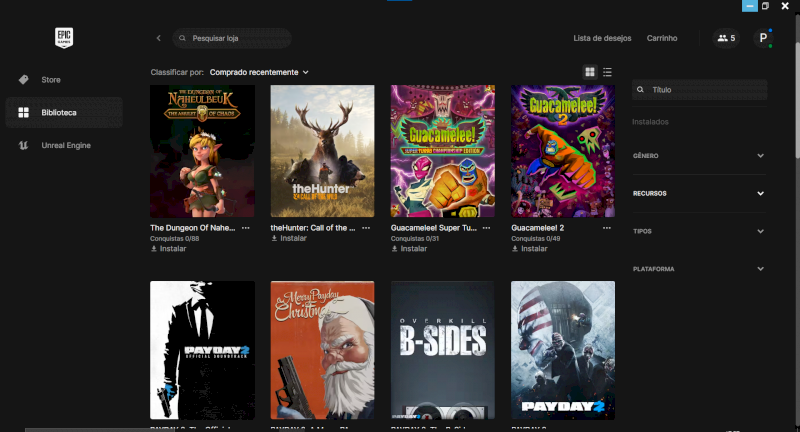This screenshot has height=432, width=800.
Task: Install Guacamelee! Super Turbo
Action: tap(409, 249)
